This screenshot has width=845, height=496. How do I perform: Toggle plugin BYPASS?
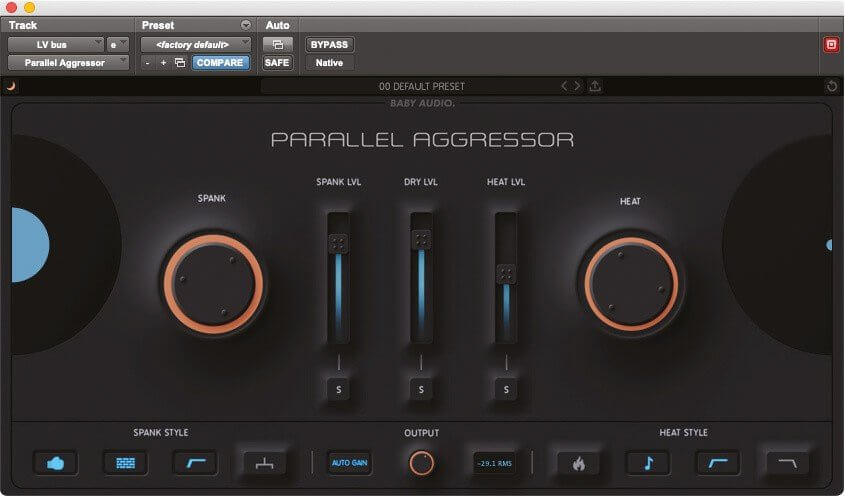pos(329,45)
